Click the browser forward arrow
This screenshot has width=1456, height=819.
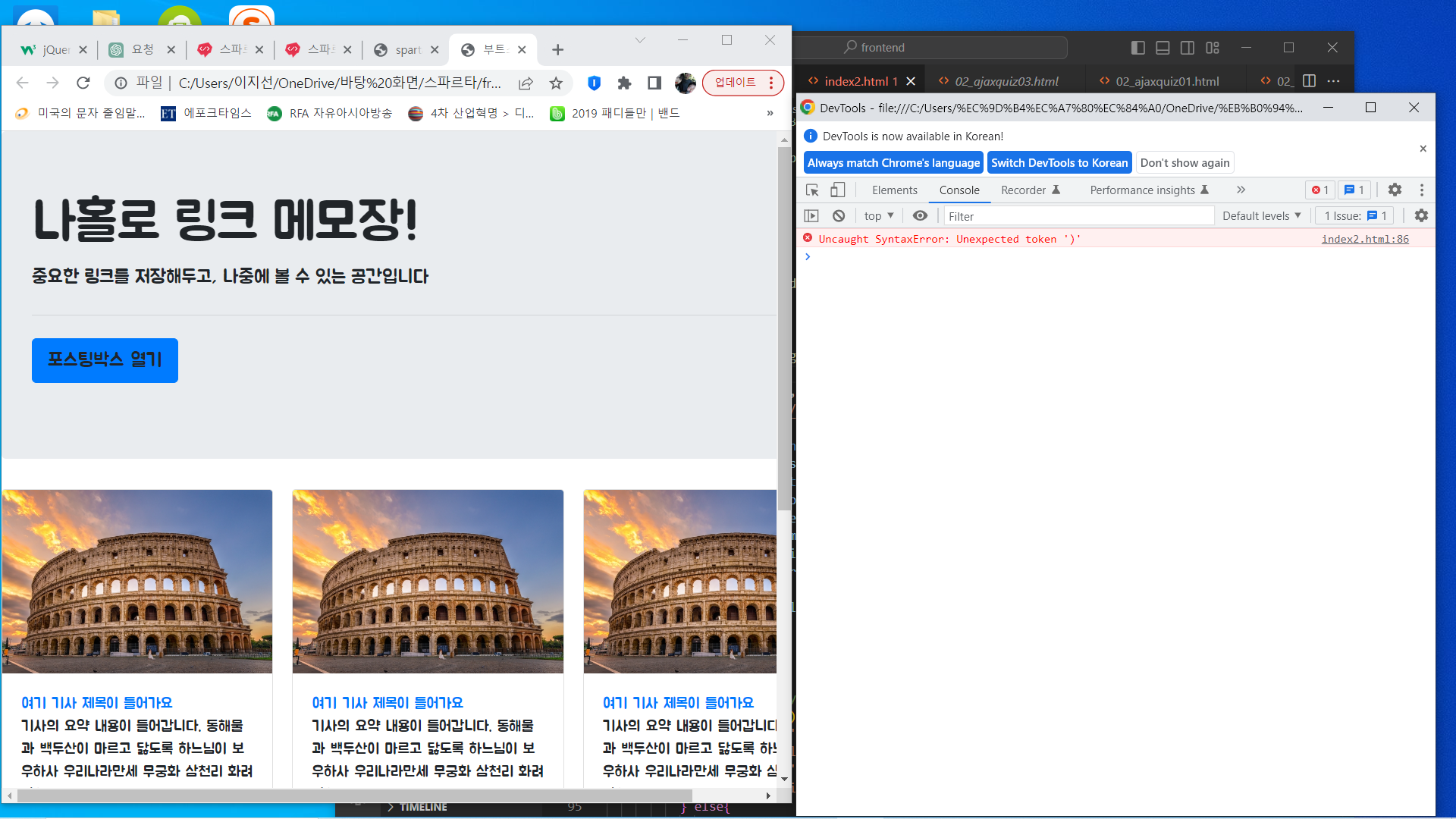(x=52, y=83)
